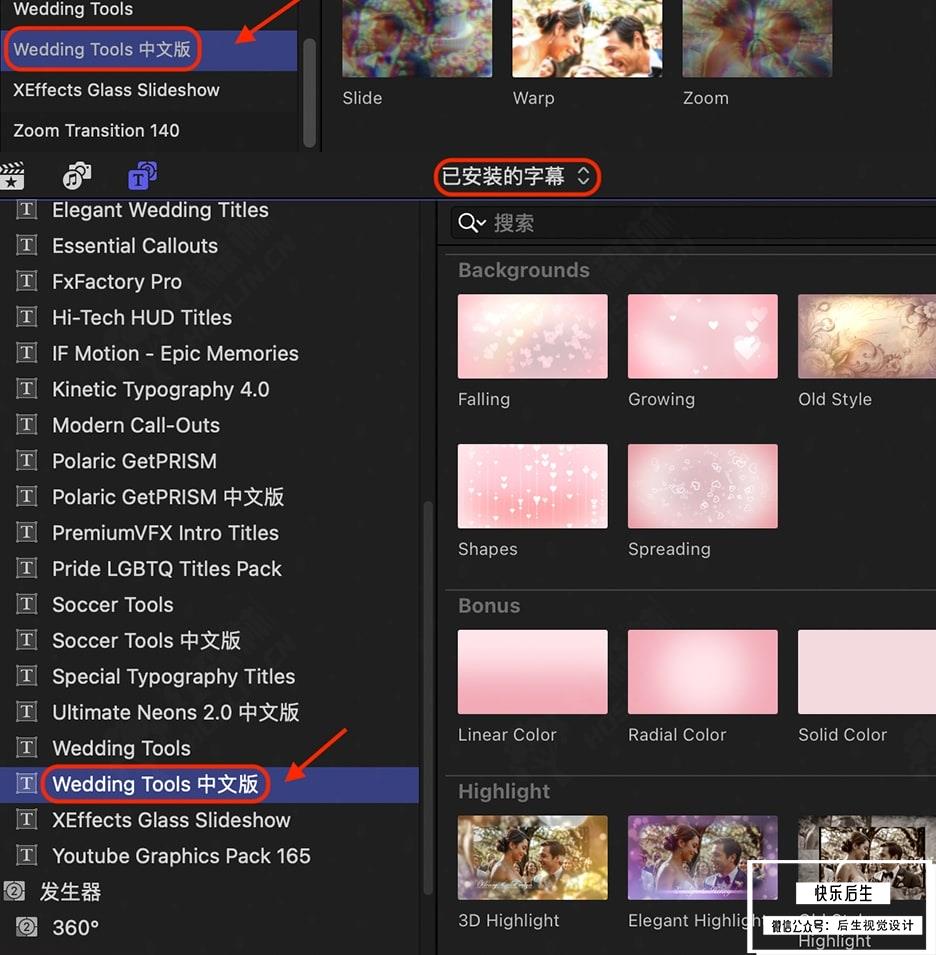Select Polaric GetPRISM category

click(x=135, y=461)
